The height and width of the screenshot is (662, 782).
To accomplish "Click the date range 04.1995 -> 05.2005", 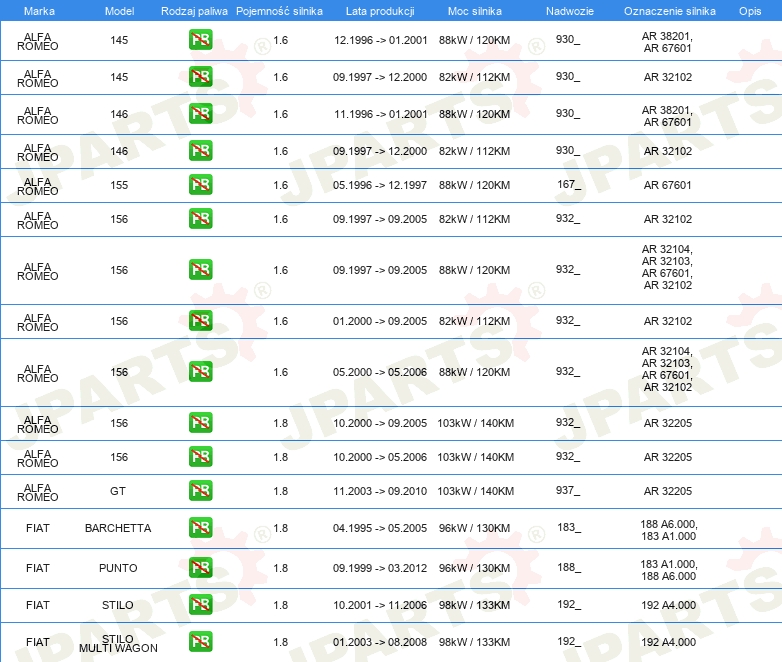I will click(380, 528).
